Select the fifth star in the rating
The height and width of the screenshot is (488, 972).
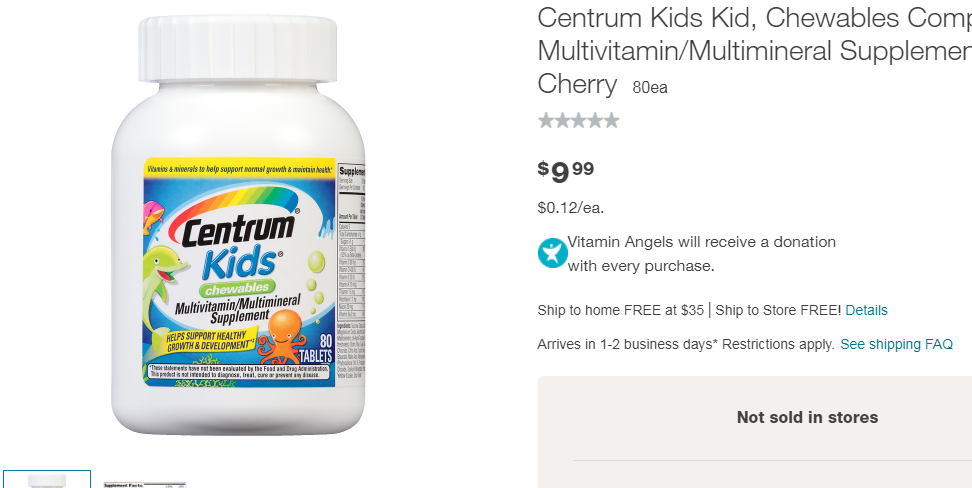point(611,120)
